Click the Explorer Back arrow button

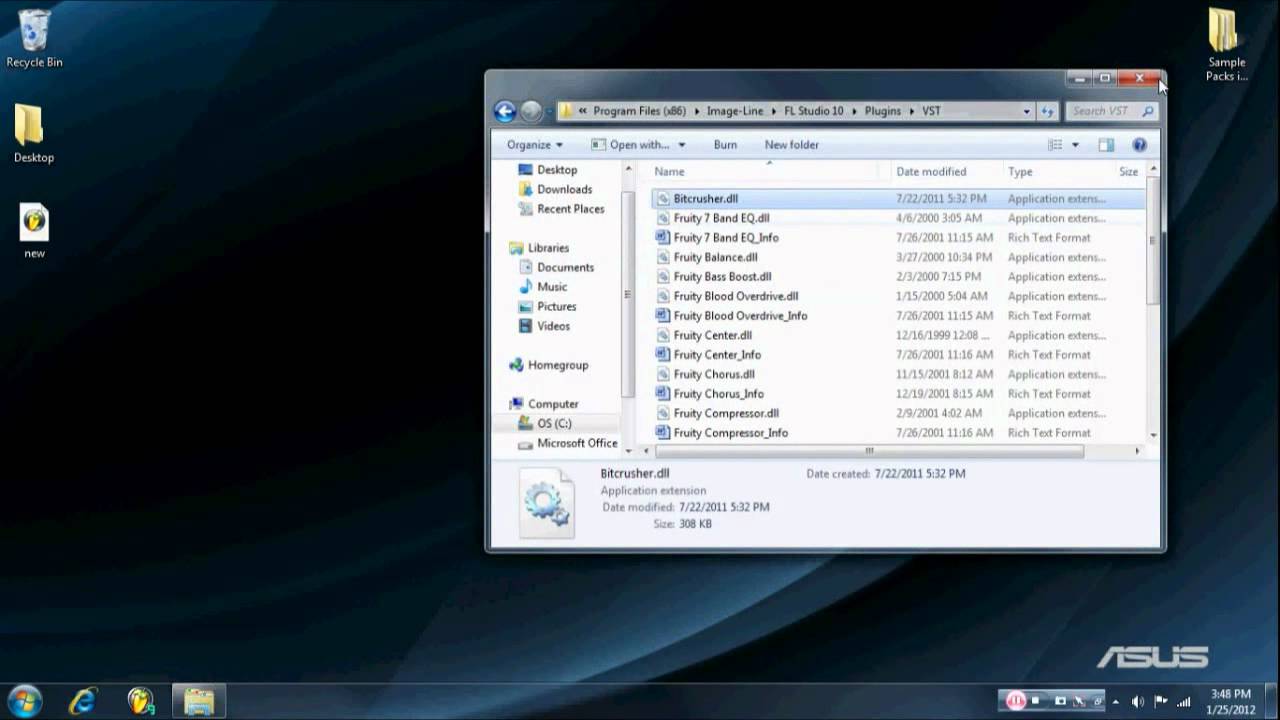coord(505,111)
